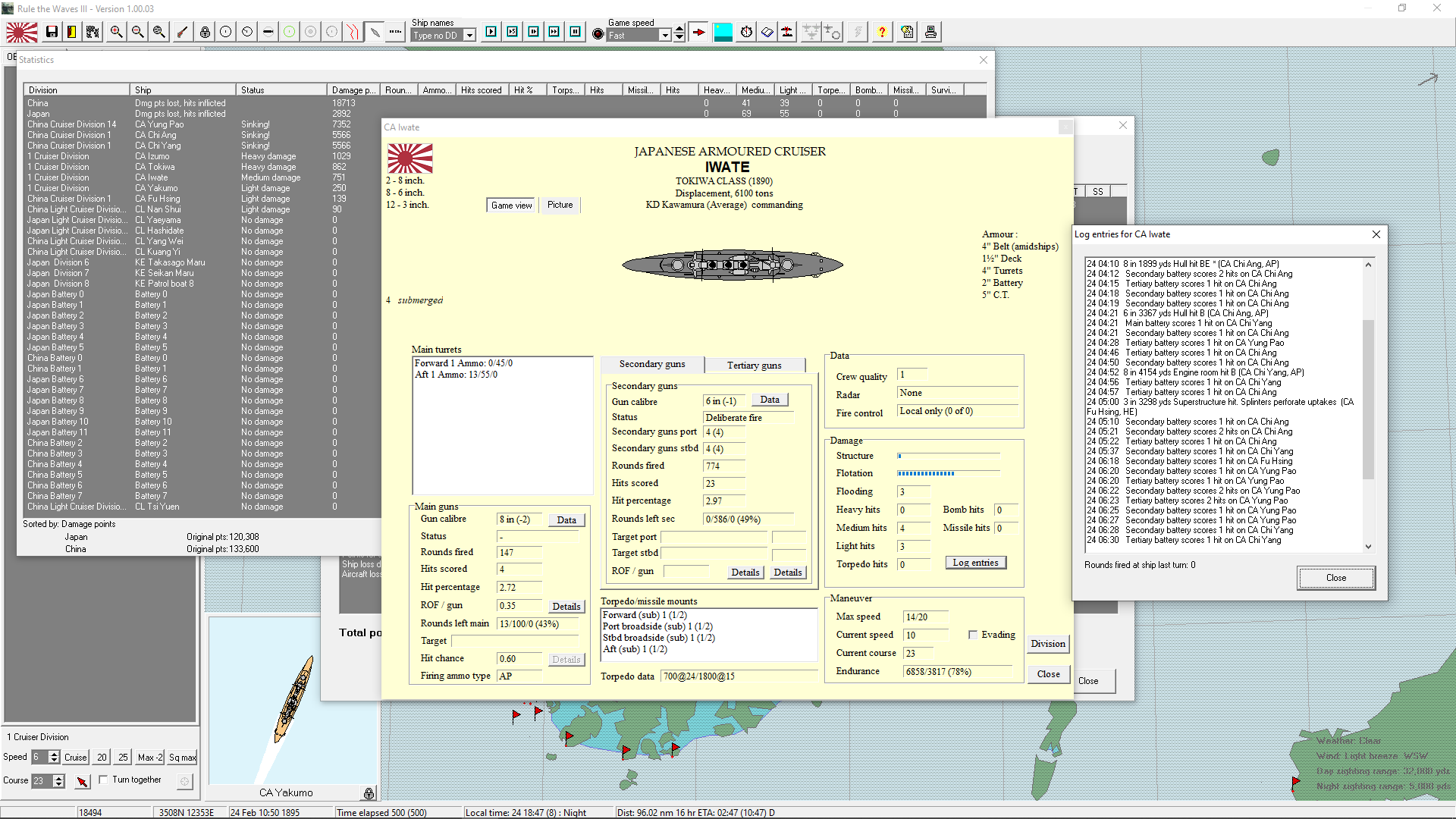Select the Picture button
This screenshot has height=819, width=1456.
point(560,206)
